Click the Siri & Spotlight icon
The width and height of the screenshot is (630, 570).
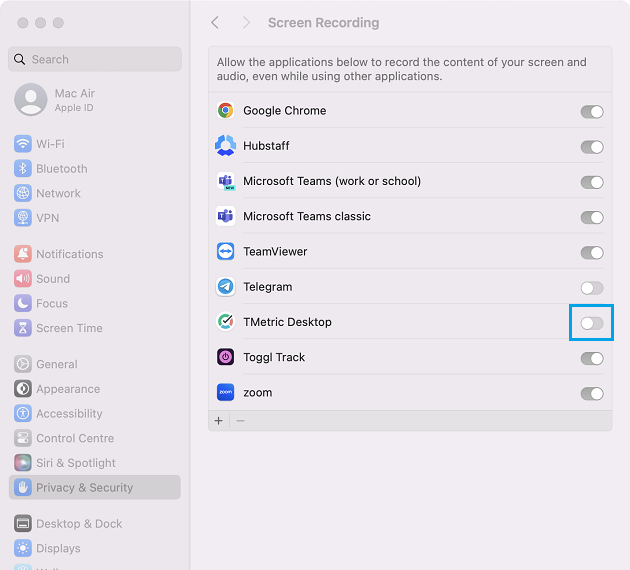pos(23,463)
